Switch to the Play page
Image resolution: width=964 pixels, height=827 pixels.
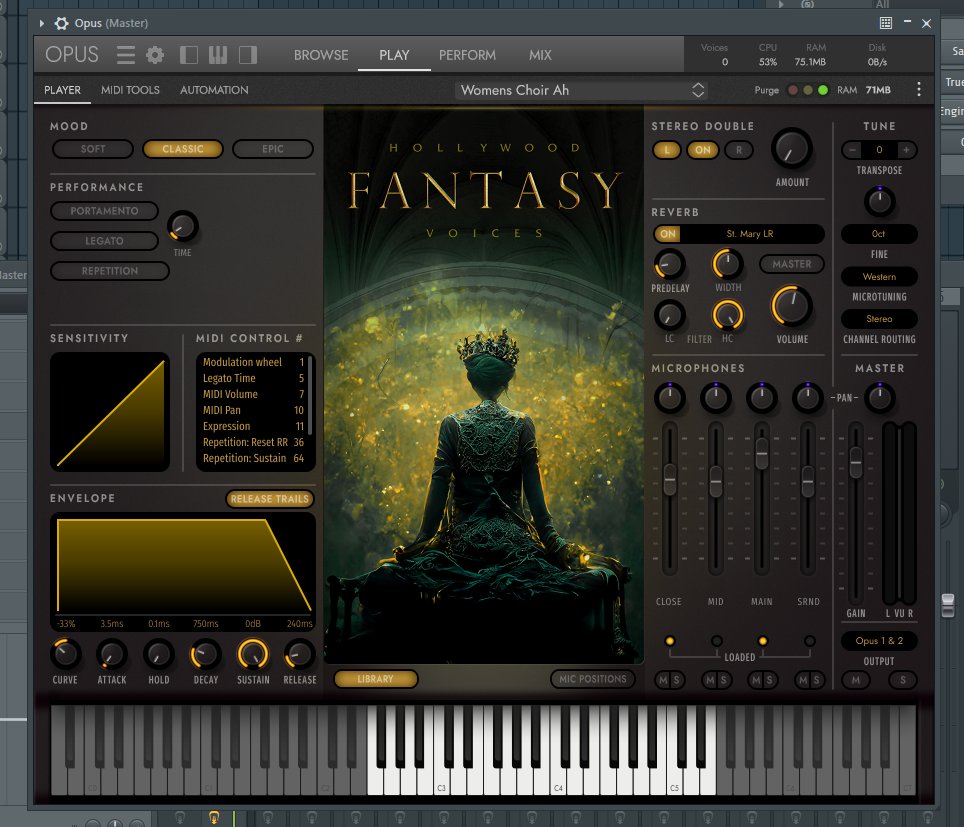tap(394, 55)
